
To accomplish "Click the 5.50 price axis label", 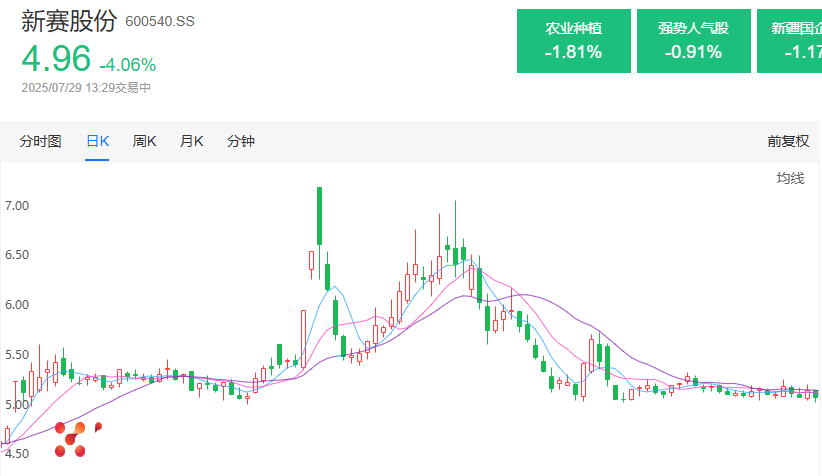I will tap(17, 354).
